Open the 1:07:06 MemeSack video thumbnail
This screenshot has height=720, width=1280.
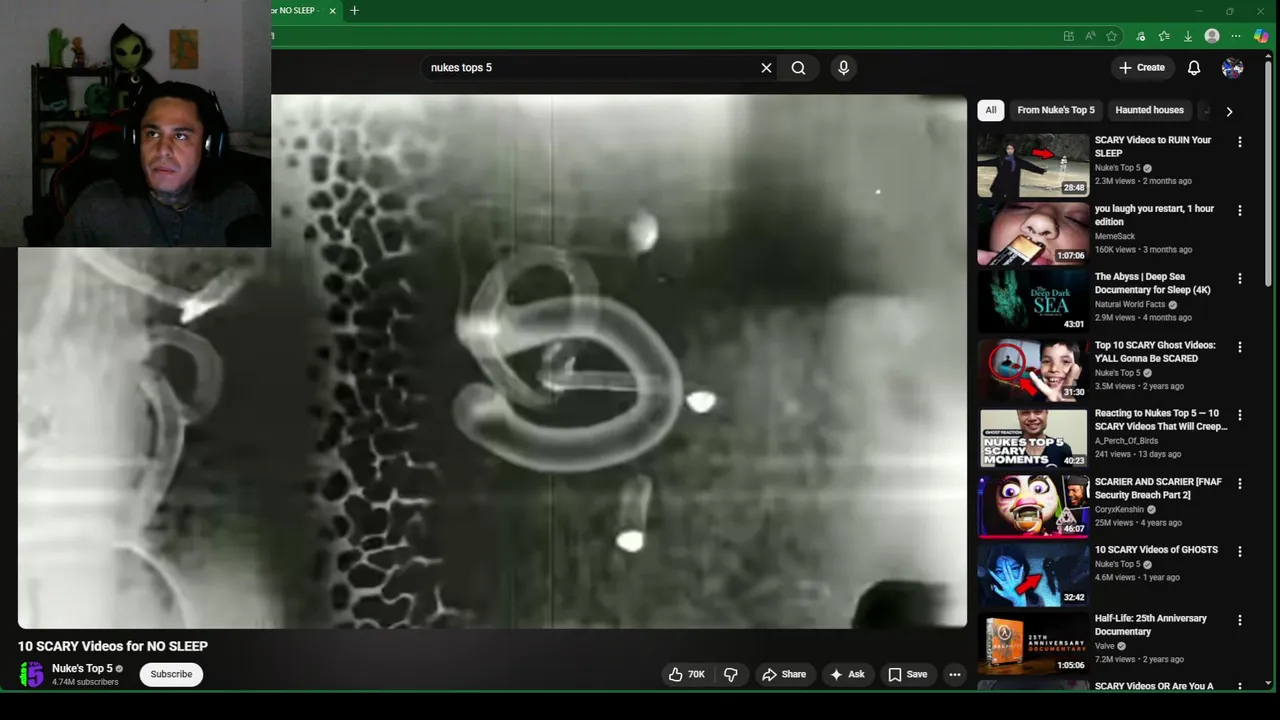click(x=1033, y=233)
